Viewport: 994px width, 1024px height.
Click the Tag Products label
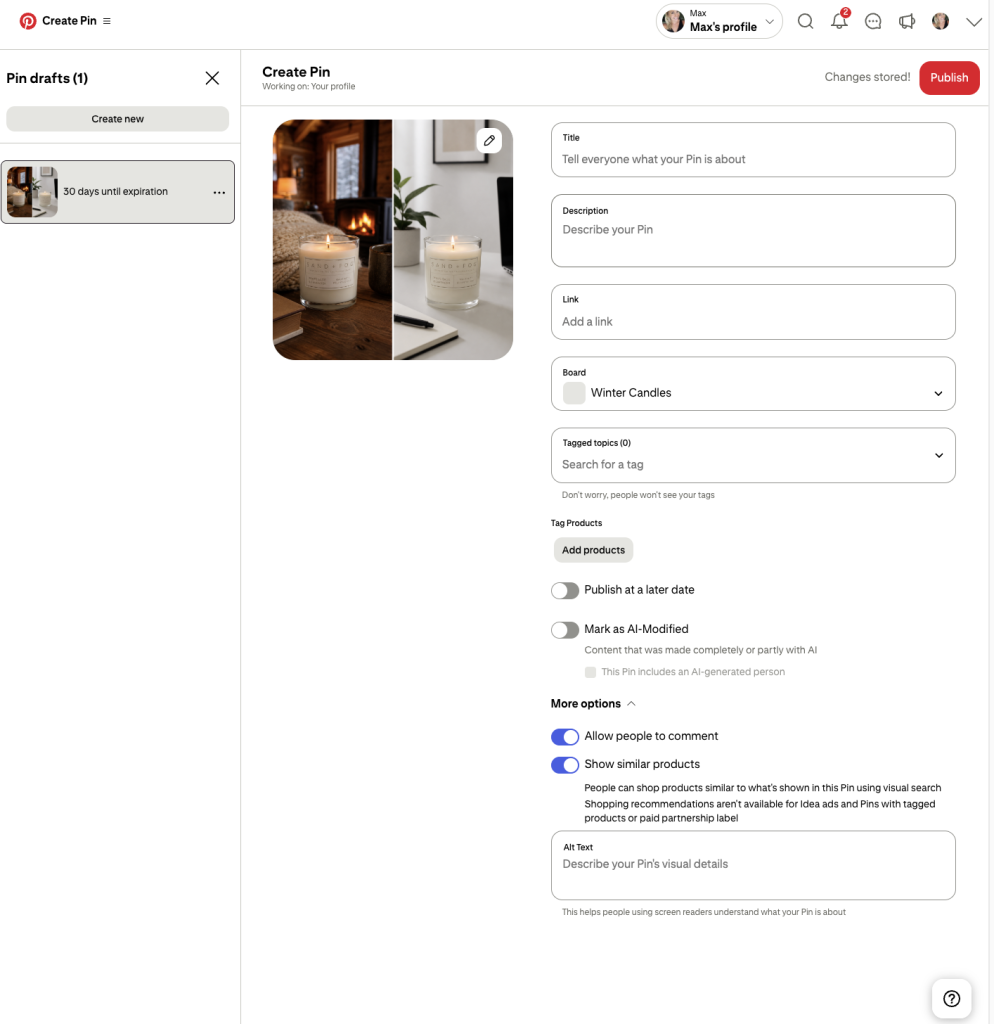coord(576,523)
